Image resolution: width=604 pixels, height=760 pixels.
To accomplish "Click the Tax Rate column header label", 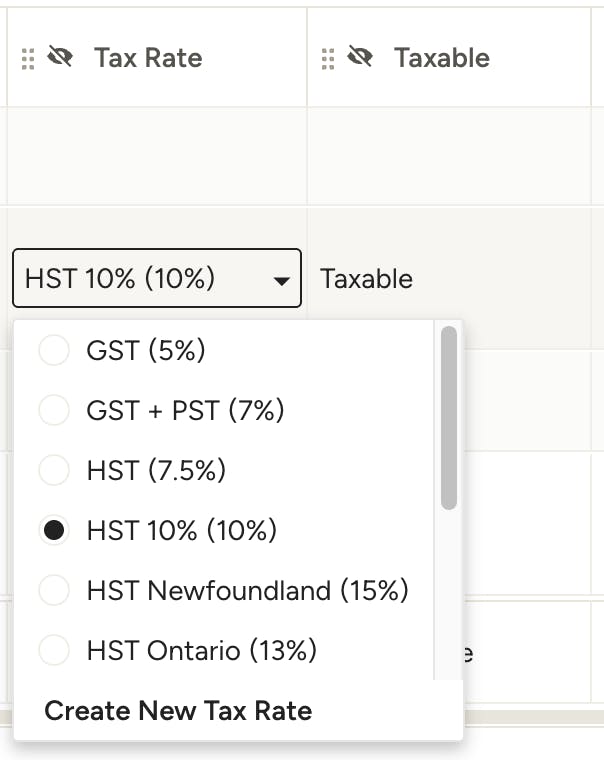I will pyautogui.click(x=148, y=58).
